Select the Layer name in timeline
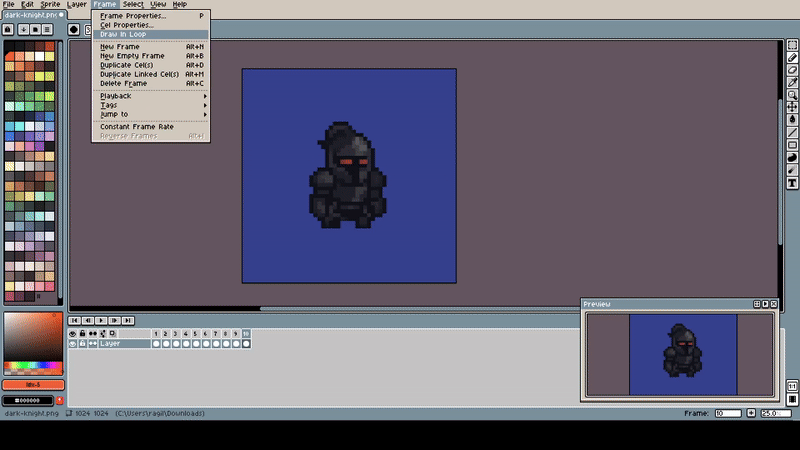 [x=124, y=344]
